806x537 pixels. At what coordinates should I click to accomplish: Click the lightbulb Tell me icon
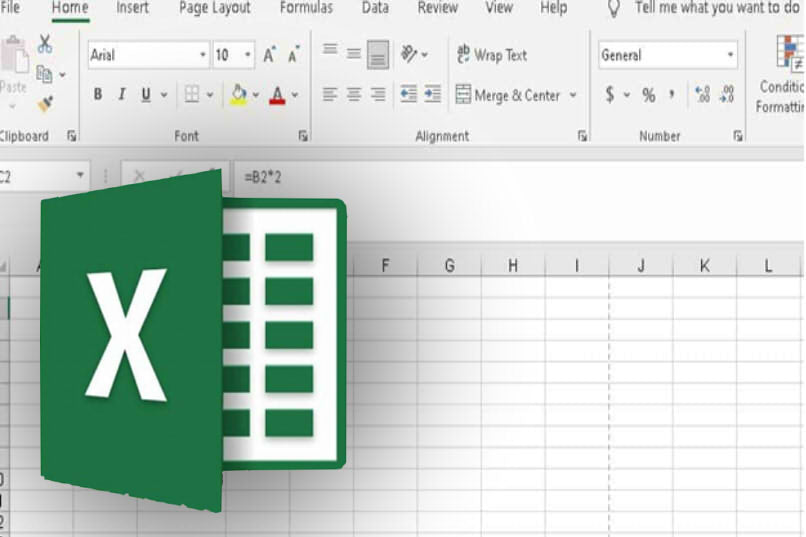click(613, 9)
